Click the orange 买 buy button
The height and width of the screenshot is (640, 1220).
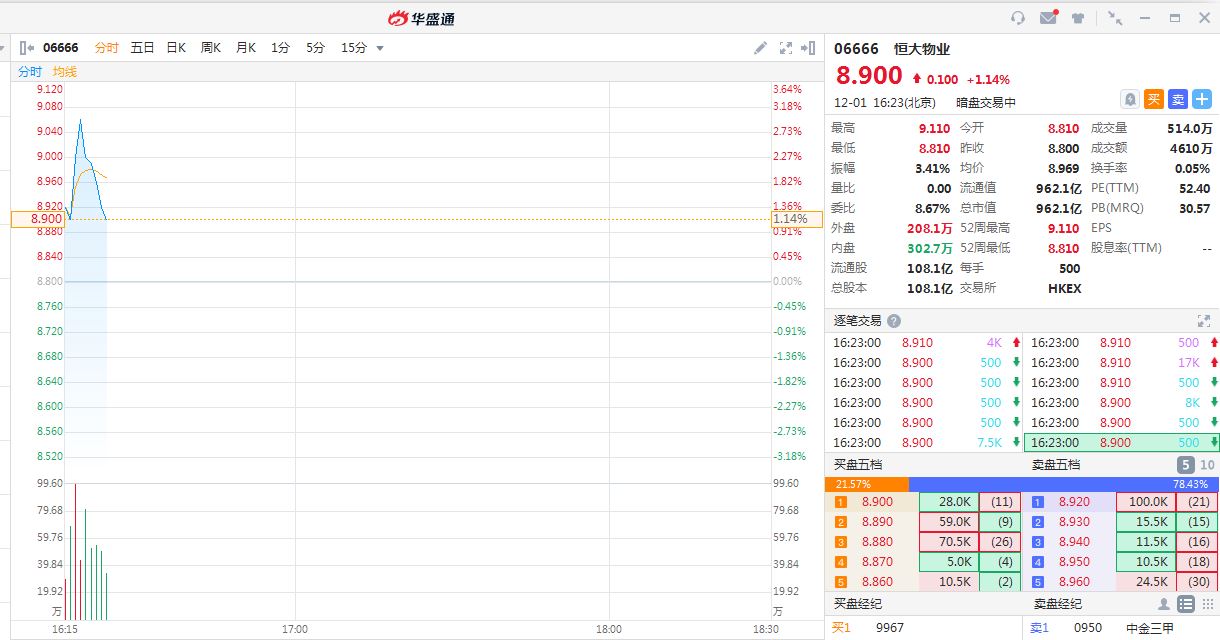(1154, 99)
